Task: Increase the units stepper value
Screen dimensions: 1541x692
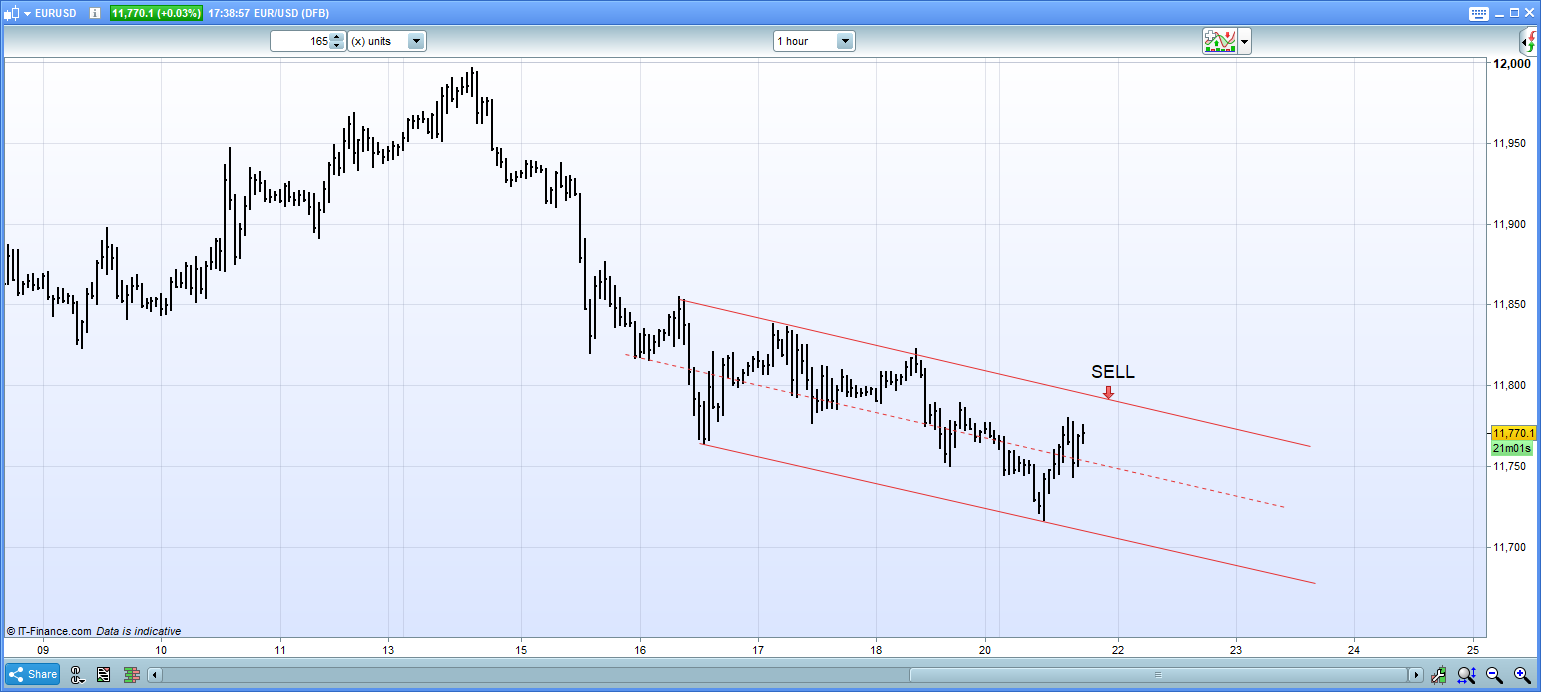Action: [337, 37]
